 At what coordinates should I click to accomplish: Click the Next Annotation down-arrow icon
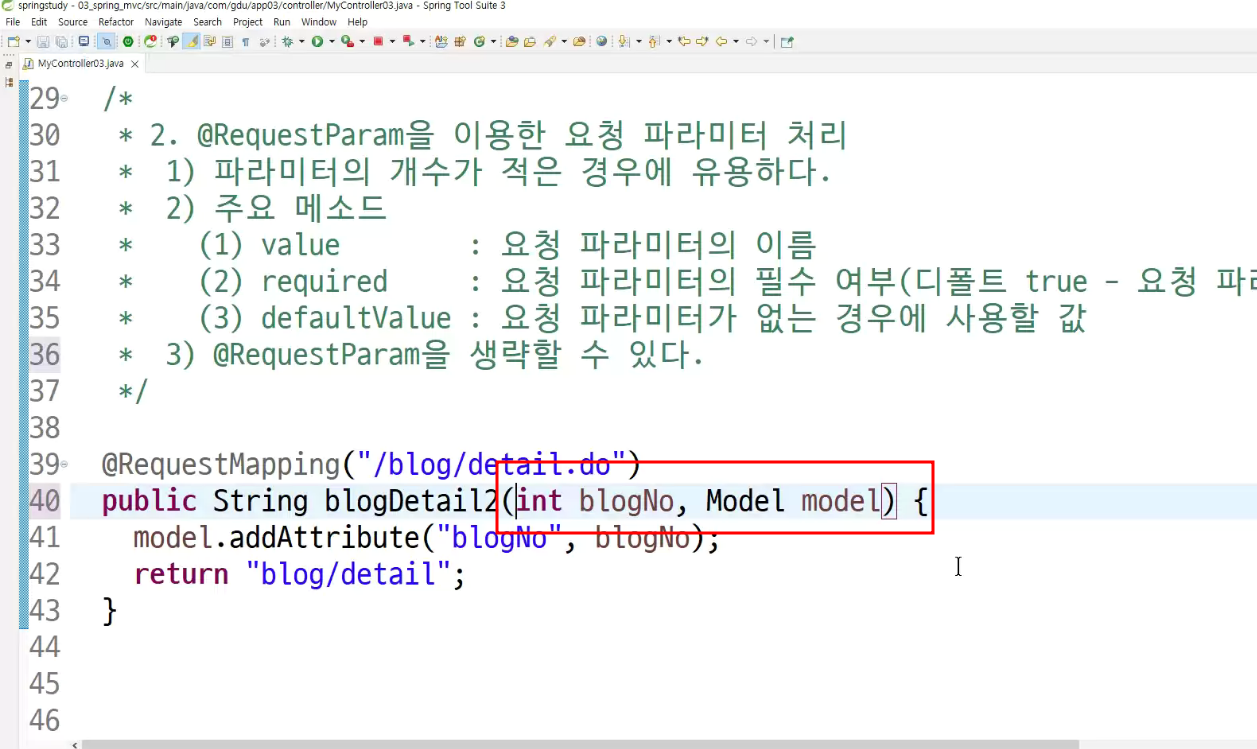(x=624, y=42)
